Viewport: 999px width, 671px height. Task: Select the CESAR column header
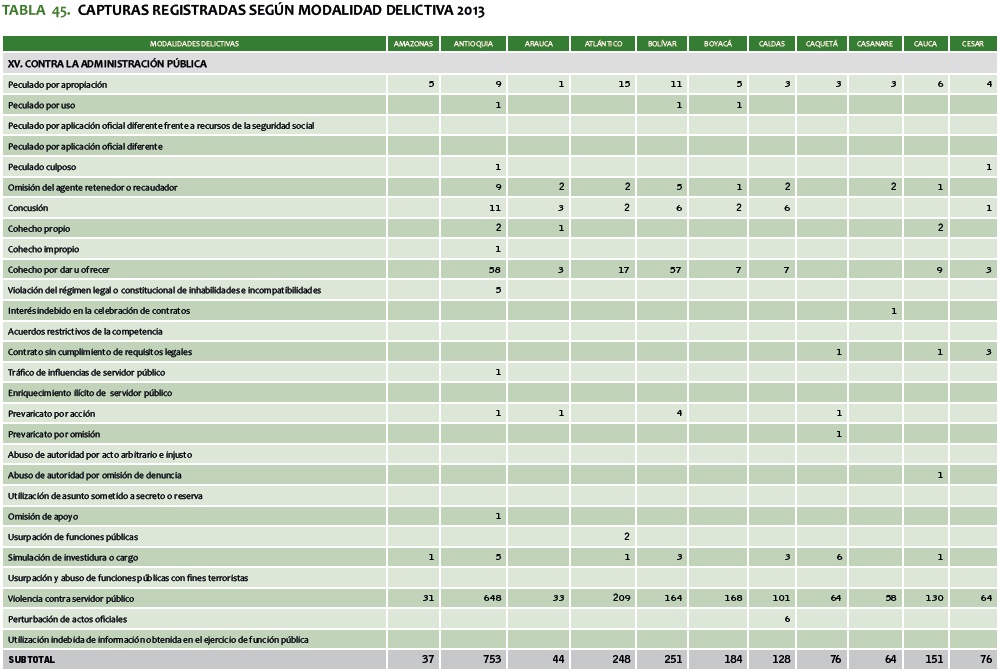(x=974, y=44)
